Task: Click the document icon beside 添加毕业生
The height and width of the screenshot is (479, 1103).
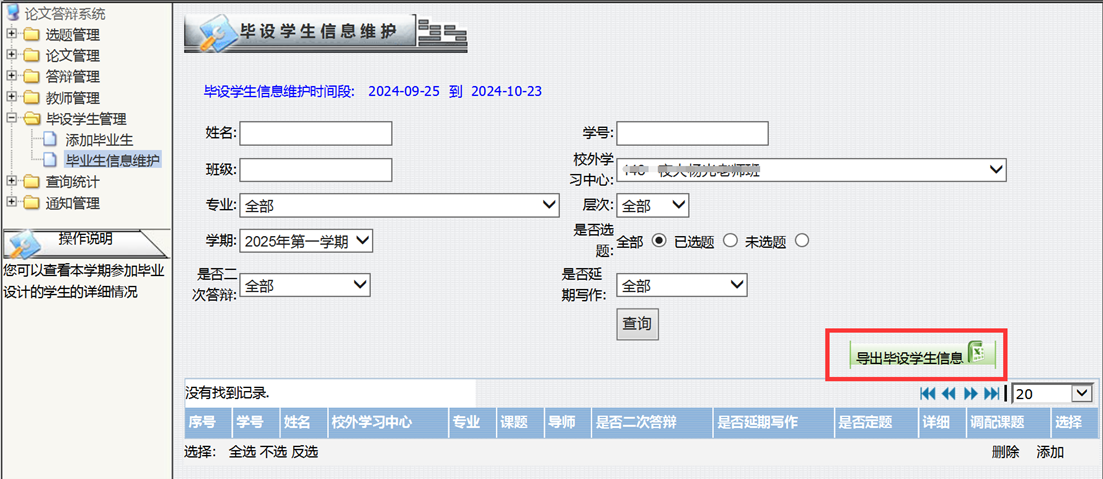Action: click(x=50, y=140)
